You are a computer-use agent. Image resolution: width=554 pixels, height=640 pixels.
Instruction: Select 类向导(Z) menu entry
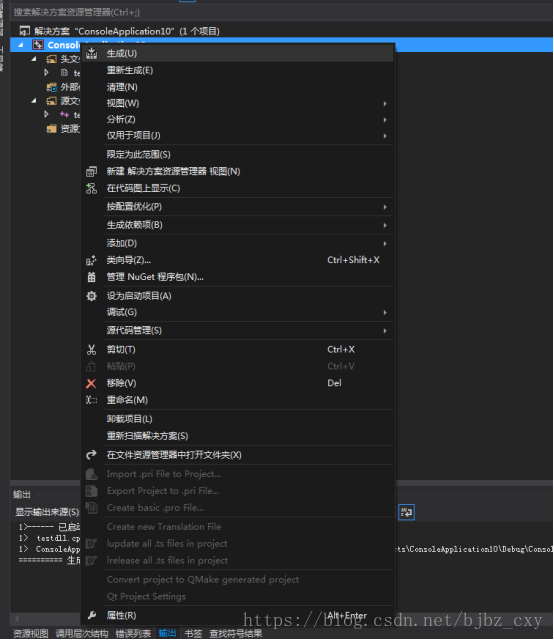[x=237, y=260]
